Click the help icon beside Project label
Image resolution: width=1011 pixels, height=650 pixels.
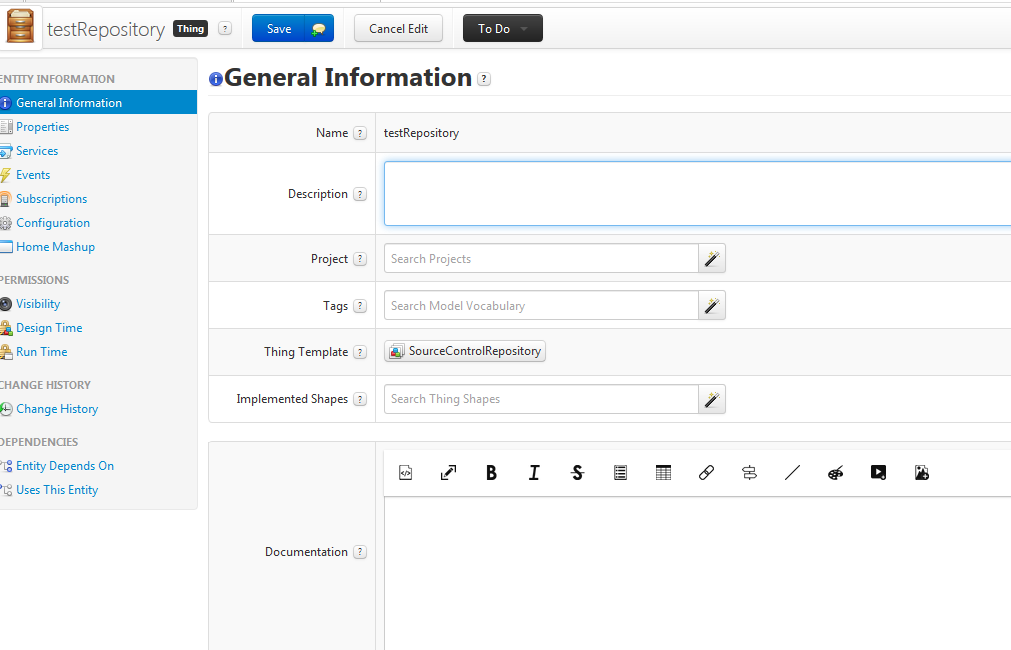pyautogui.click(x=360, y=259)
